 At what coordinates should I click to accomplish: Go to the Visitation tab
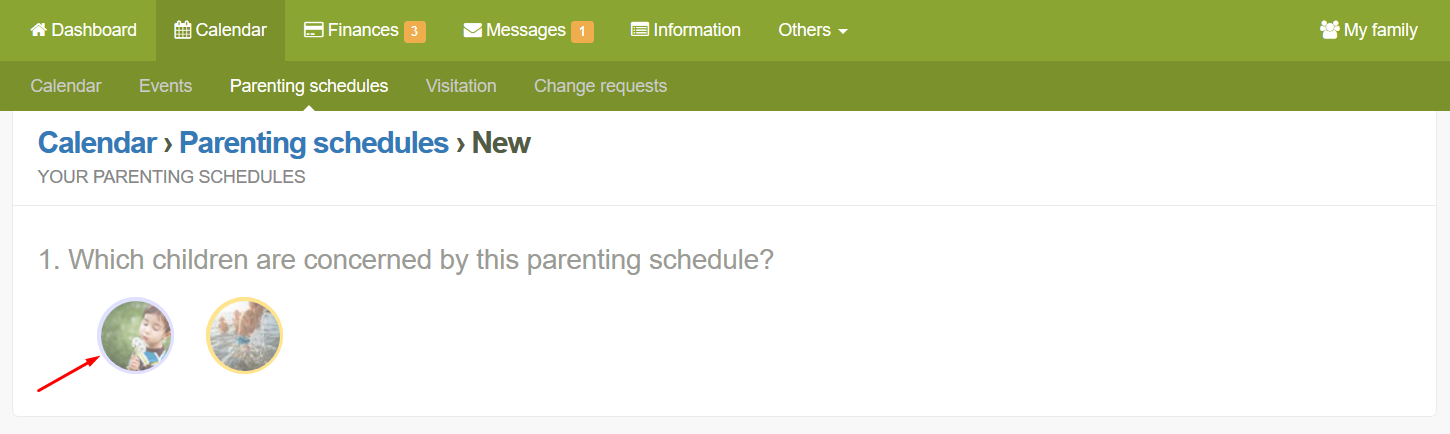[x=461, y=86]
